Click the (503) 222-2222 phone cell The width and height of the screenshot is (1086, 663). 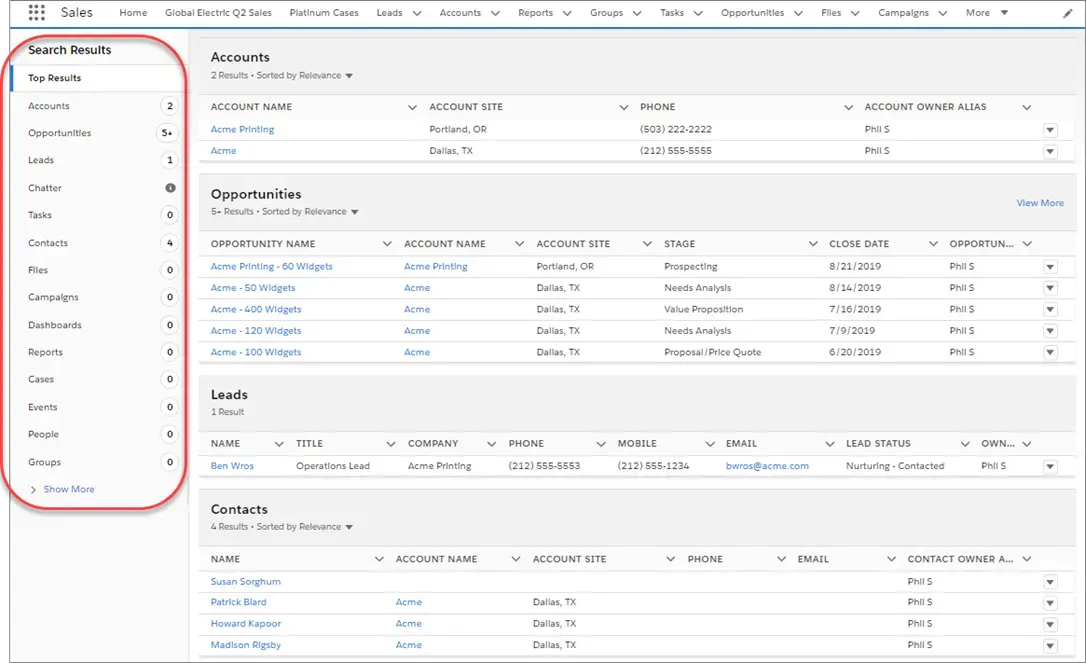[x=676, y=130]
